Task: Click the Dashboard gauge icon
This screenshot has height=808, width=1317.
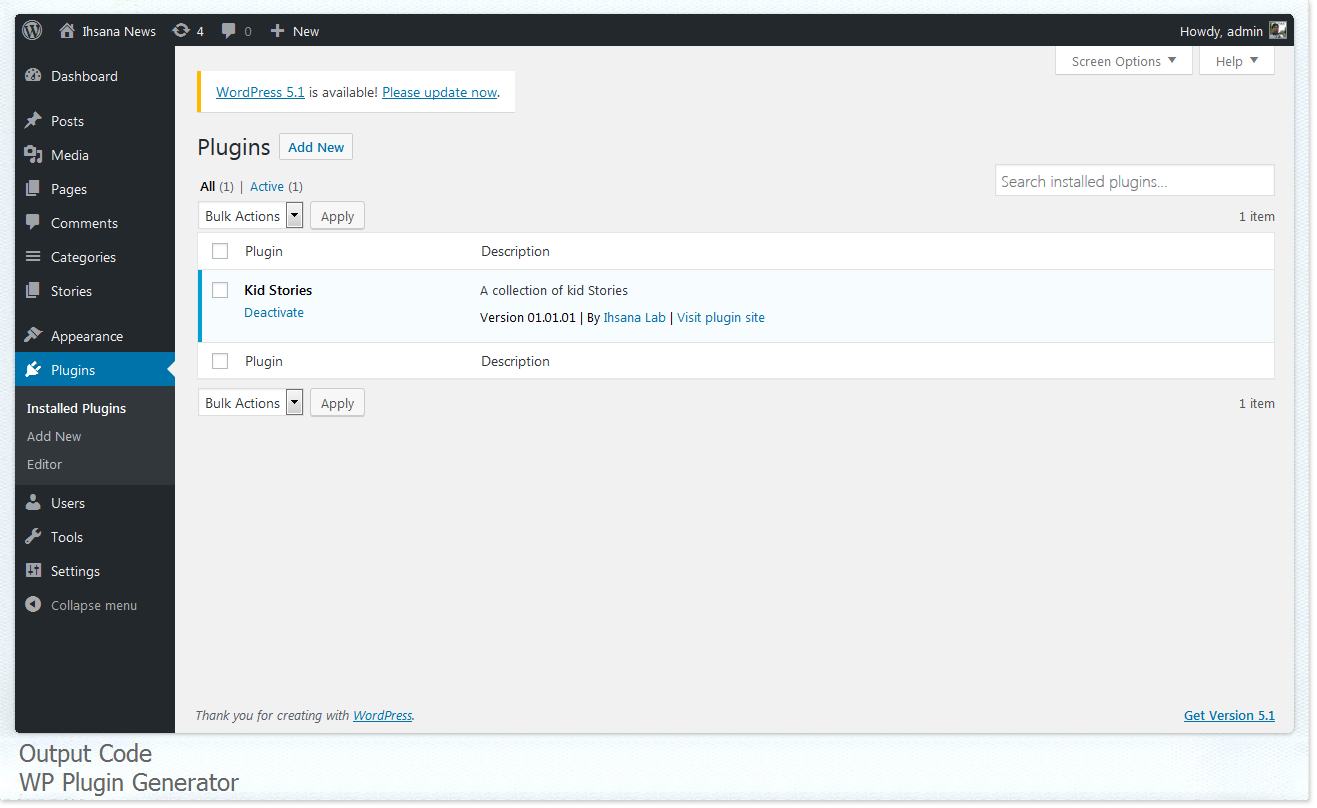Action: pyautogui.click(x=33, y=76)
